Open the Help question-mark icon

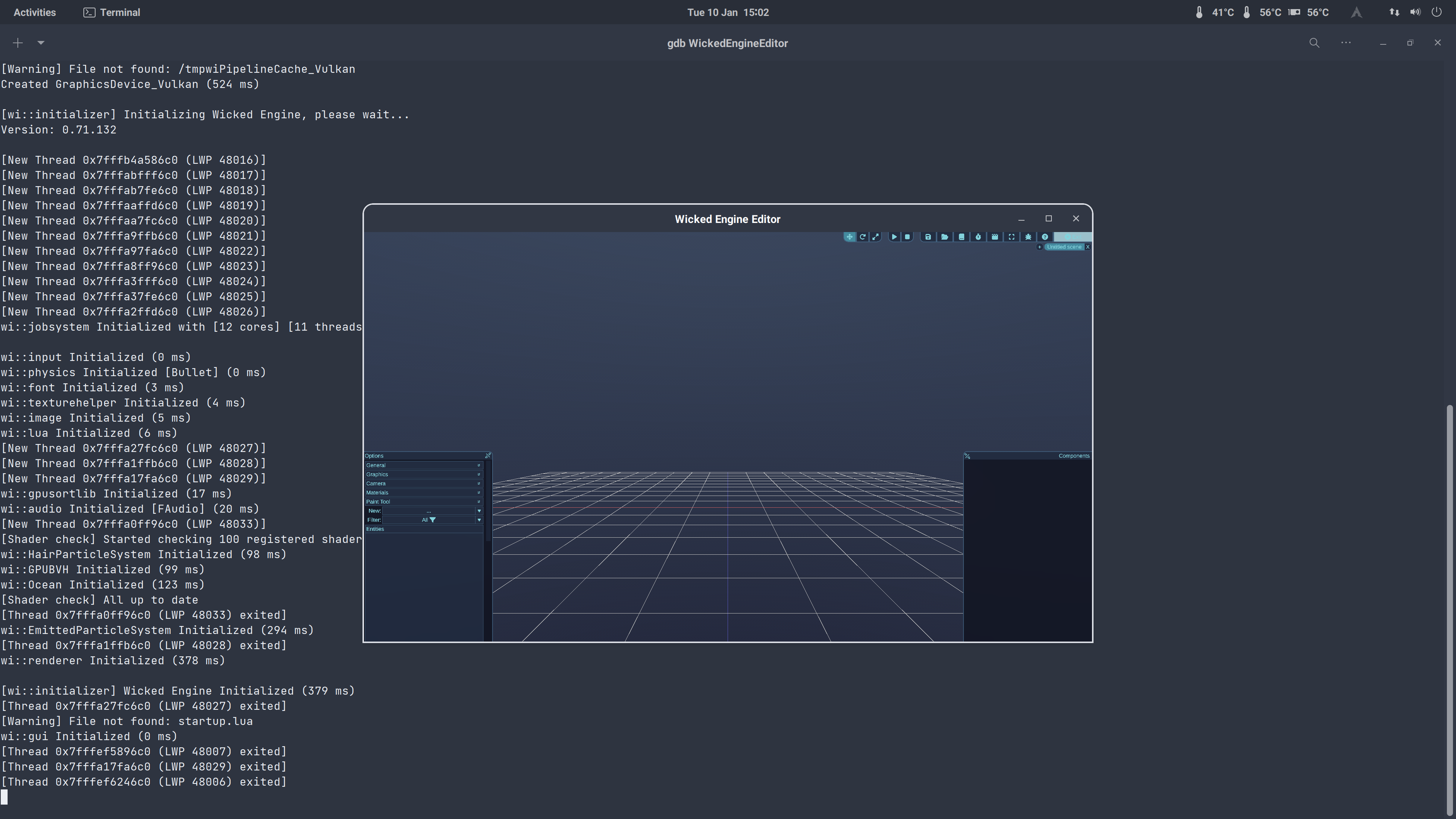(x=1045, y=237)
